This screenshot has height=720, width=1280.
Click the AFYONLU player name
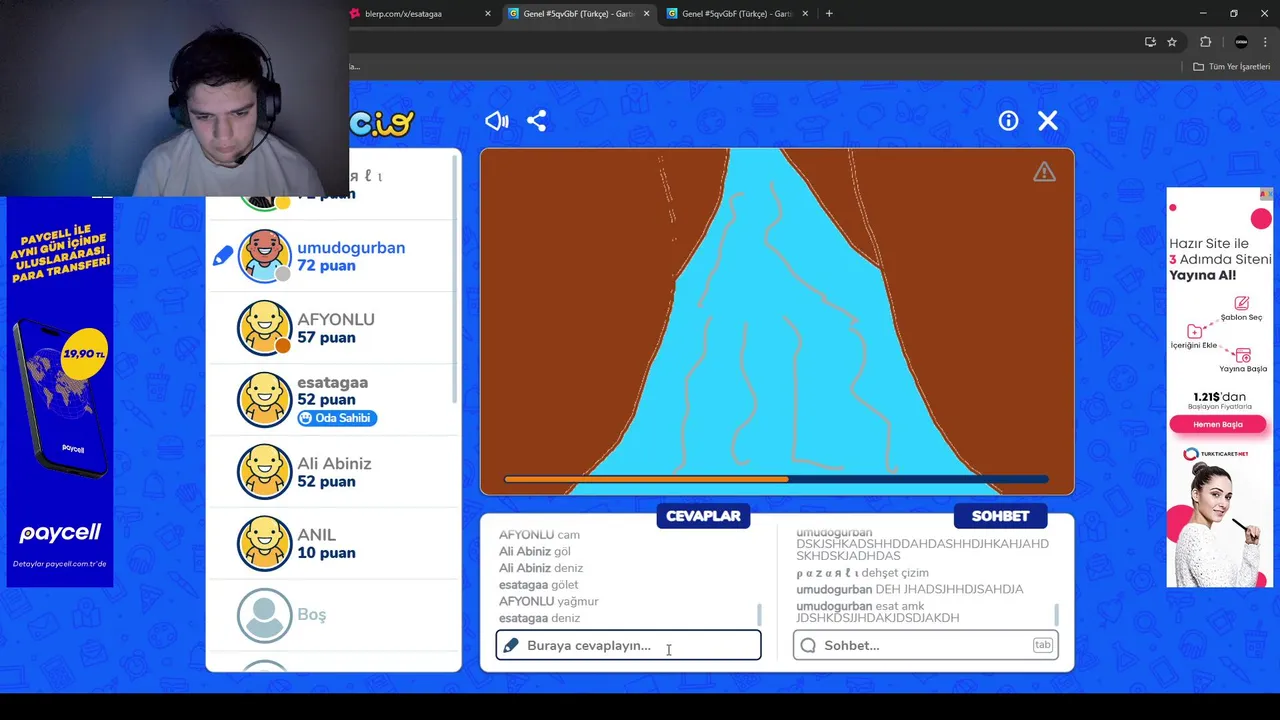tap(336, 319)
